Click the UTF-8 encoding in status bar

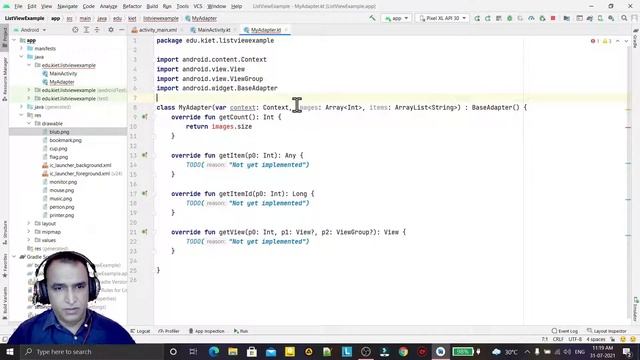575,339
